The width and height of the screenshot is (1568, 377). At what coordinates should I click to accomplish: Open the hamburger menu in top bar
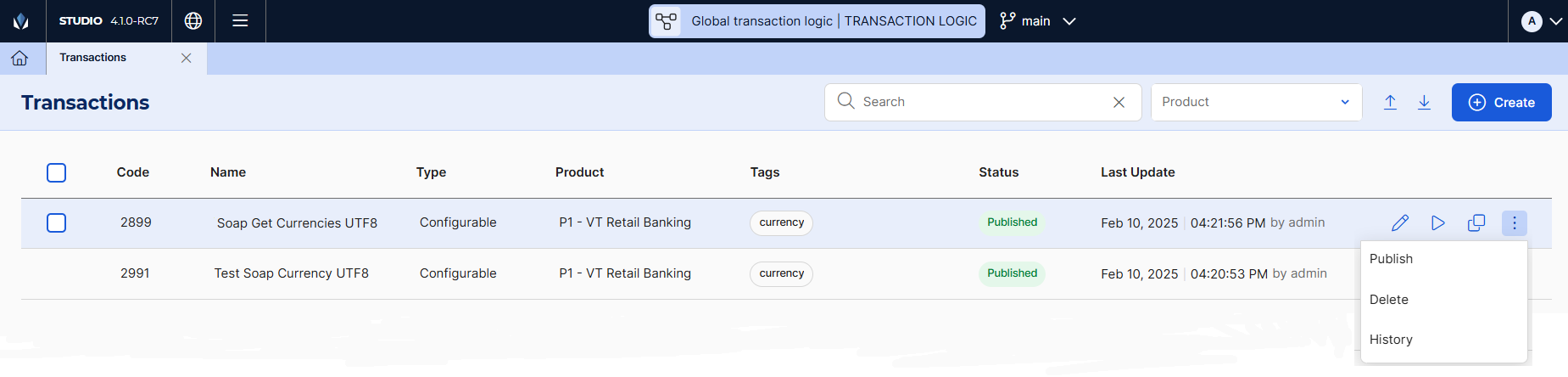[240, 21]
